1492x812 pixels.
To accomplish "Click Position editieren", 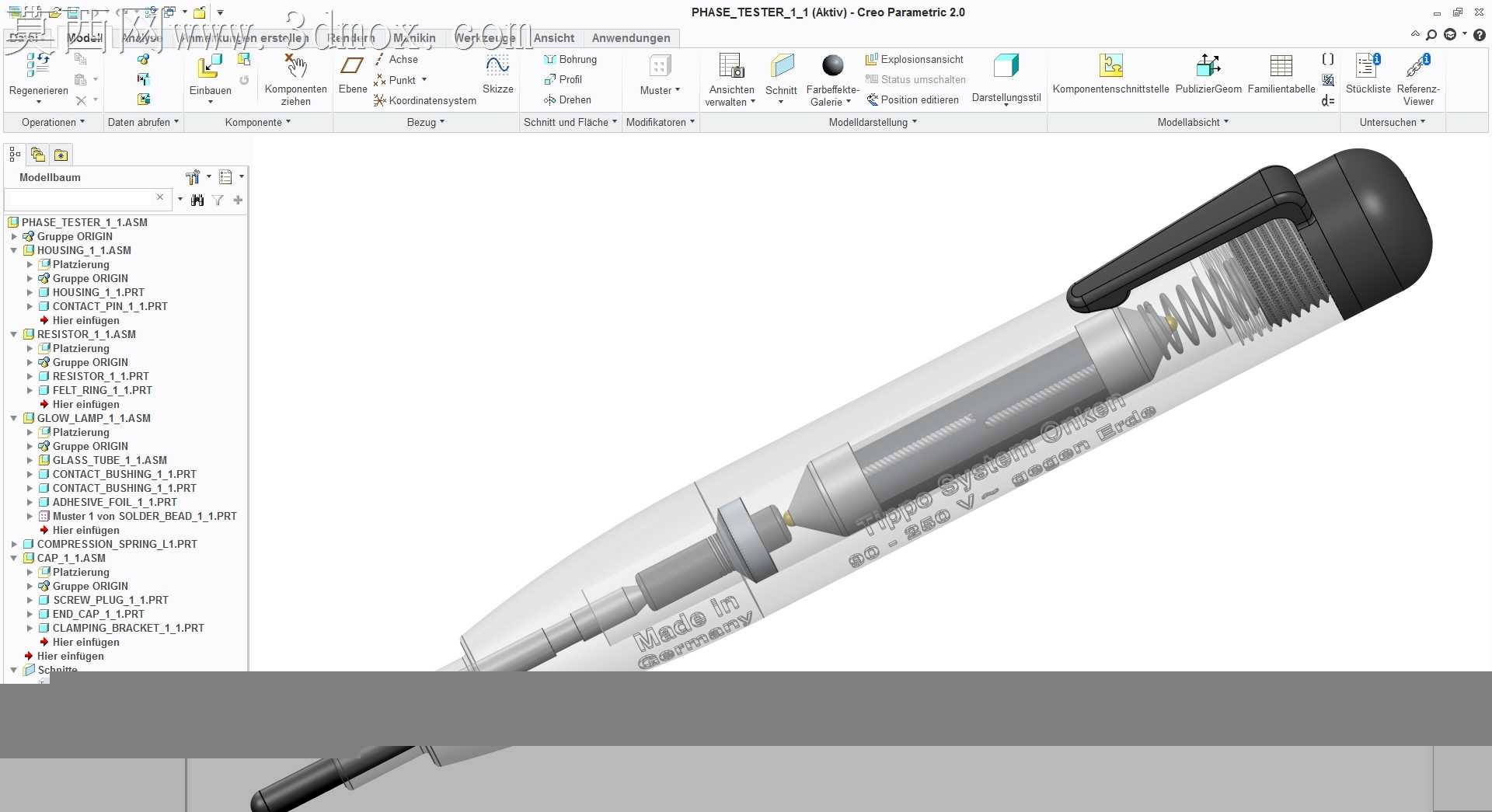I will (x=912, y=99).
